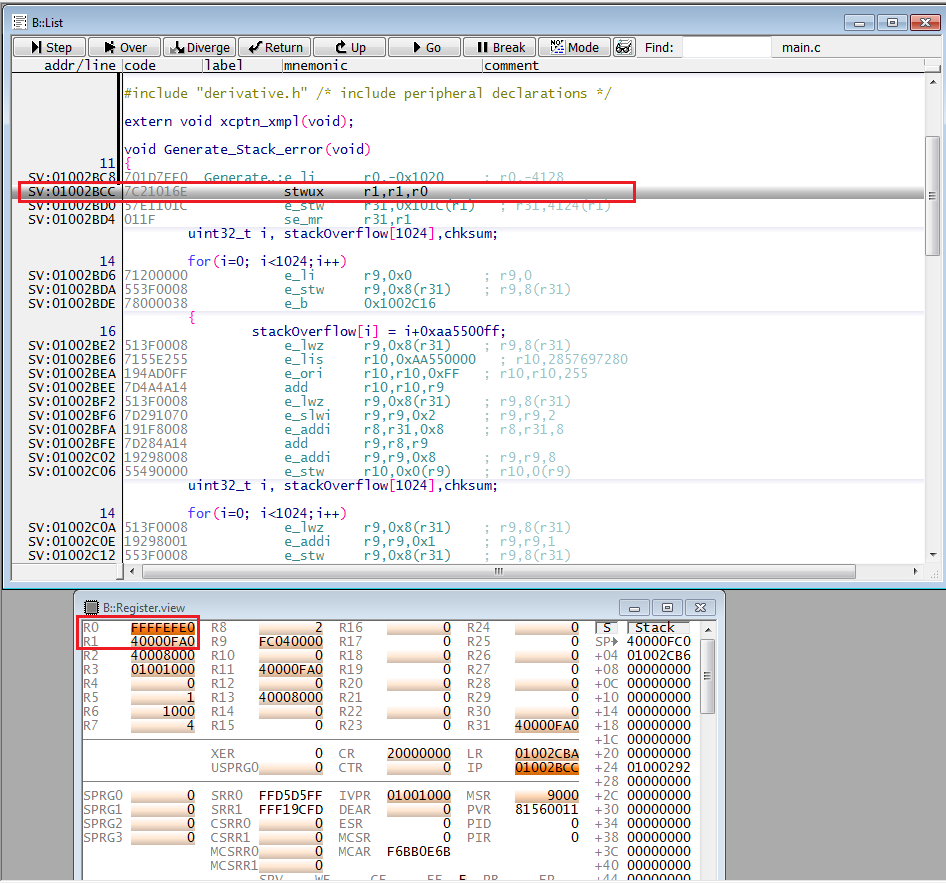Click the Diverge button
The width and height of the screenshot is (946, 883).
(x=200, y=47)
